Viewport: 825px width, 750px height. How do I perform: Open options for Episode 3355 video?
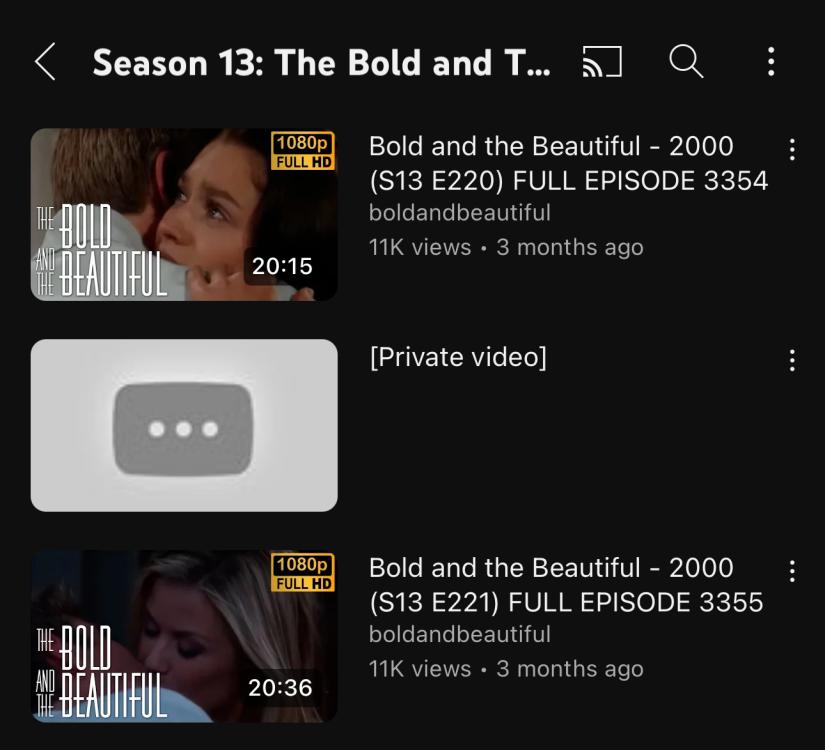point(792,571)
